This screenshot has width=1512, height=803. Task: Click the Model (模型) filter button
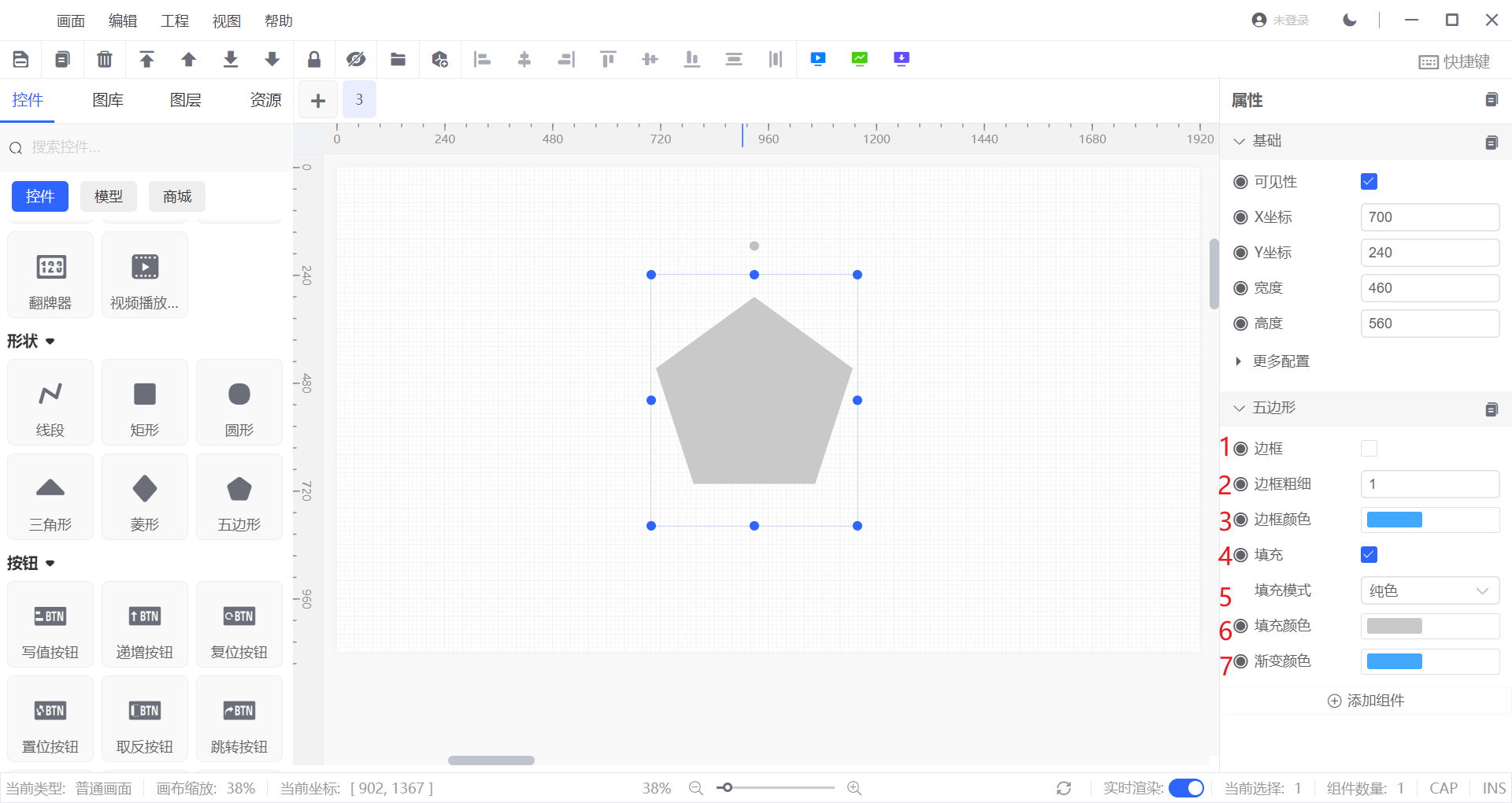(109, 196)
